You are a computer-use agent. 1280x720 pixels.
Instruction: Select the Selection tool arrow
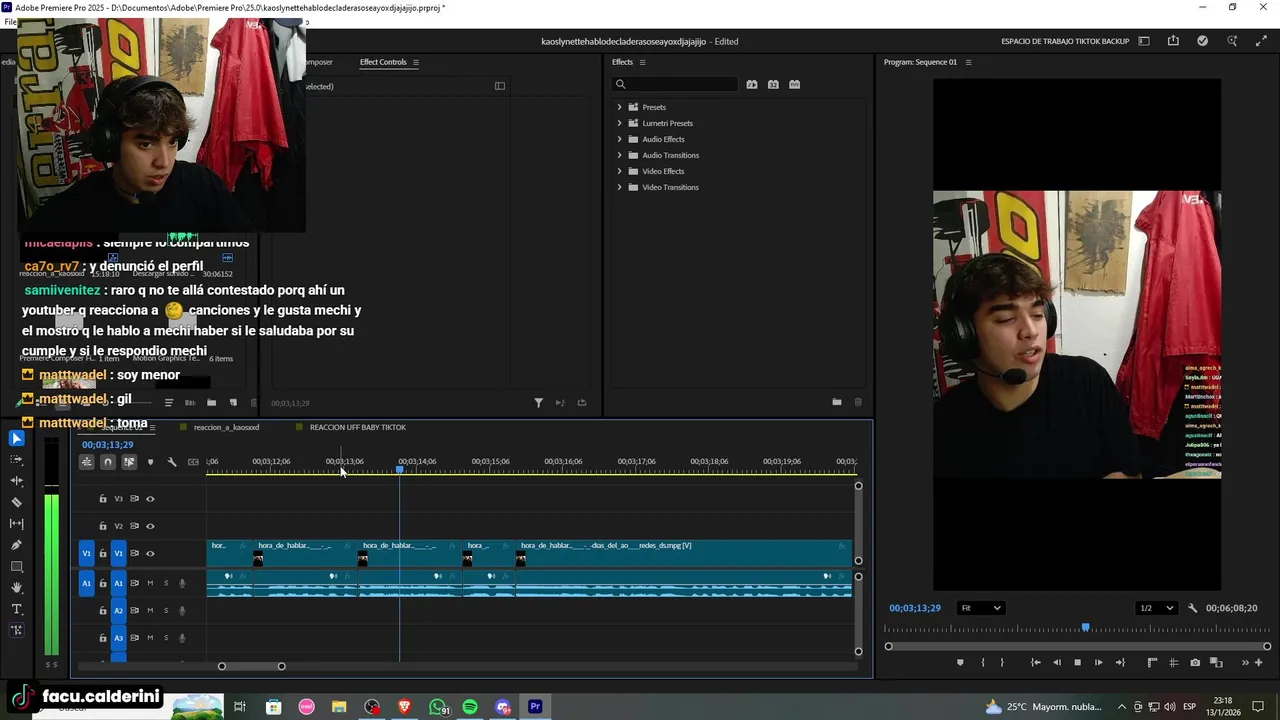pyautogui.click(x=16, y=438)
